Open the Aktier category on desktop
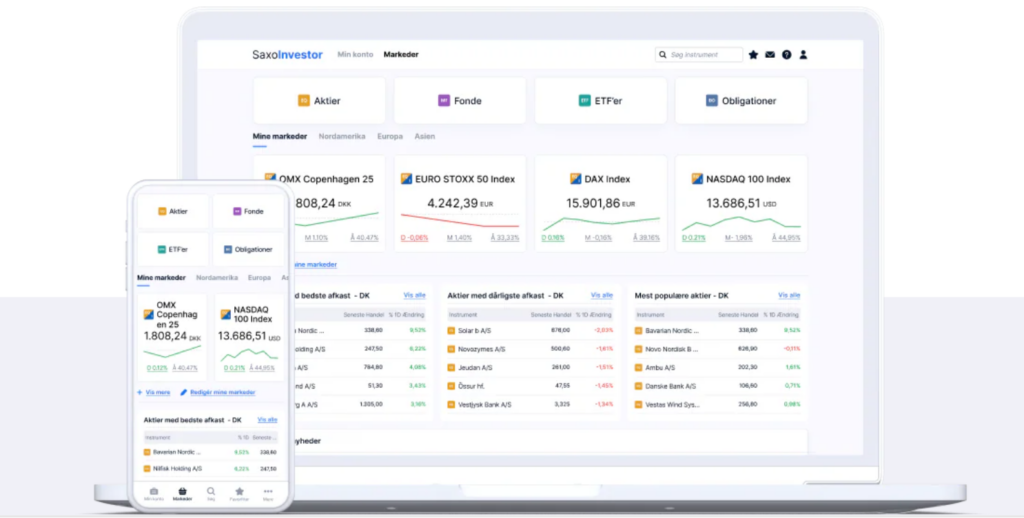Screen dimensions: 1024x518 pyautogui.click(x=320, y=101)
